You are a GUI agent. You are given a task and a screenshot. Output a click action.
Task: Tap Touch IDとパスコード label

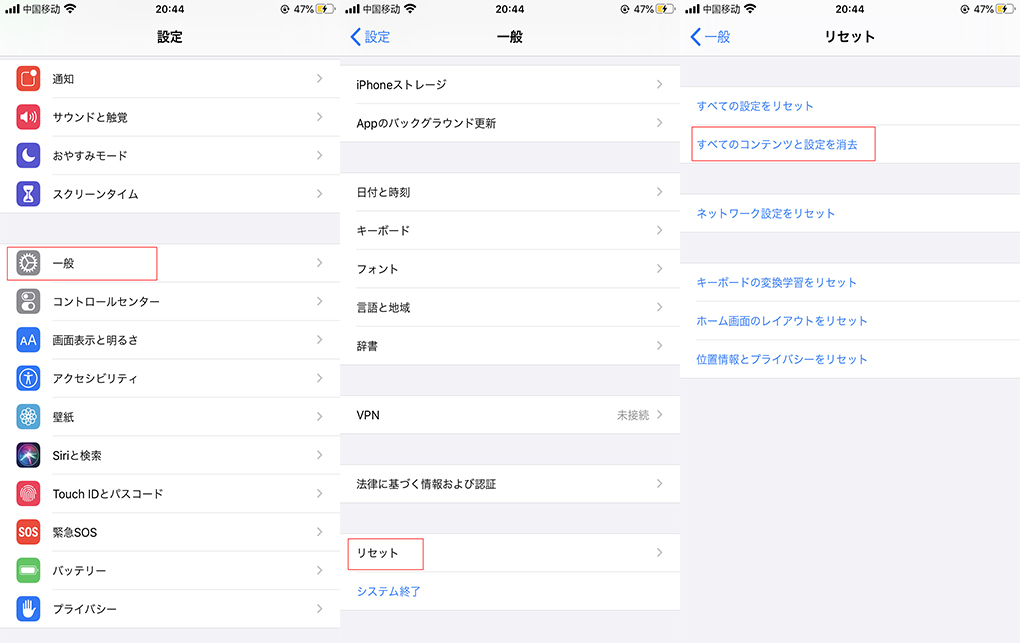coord(108,494)
